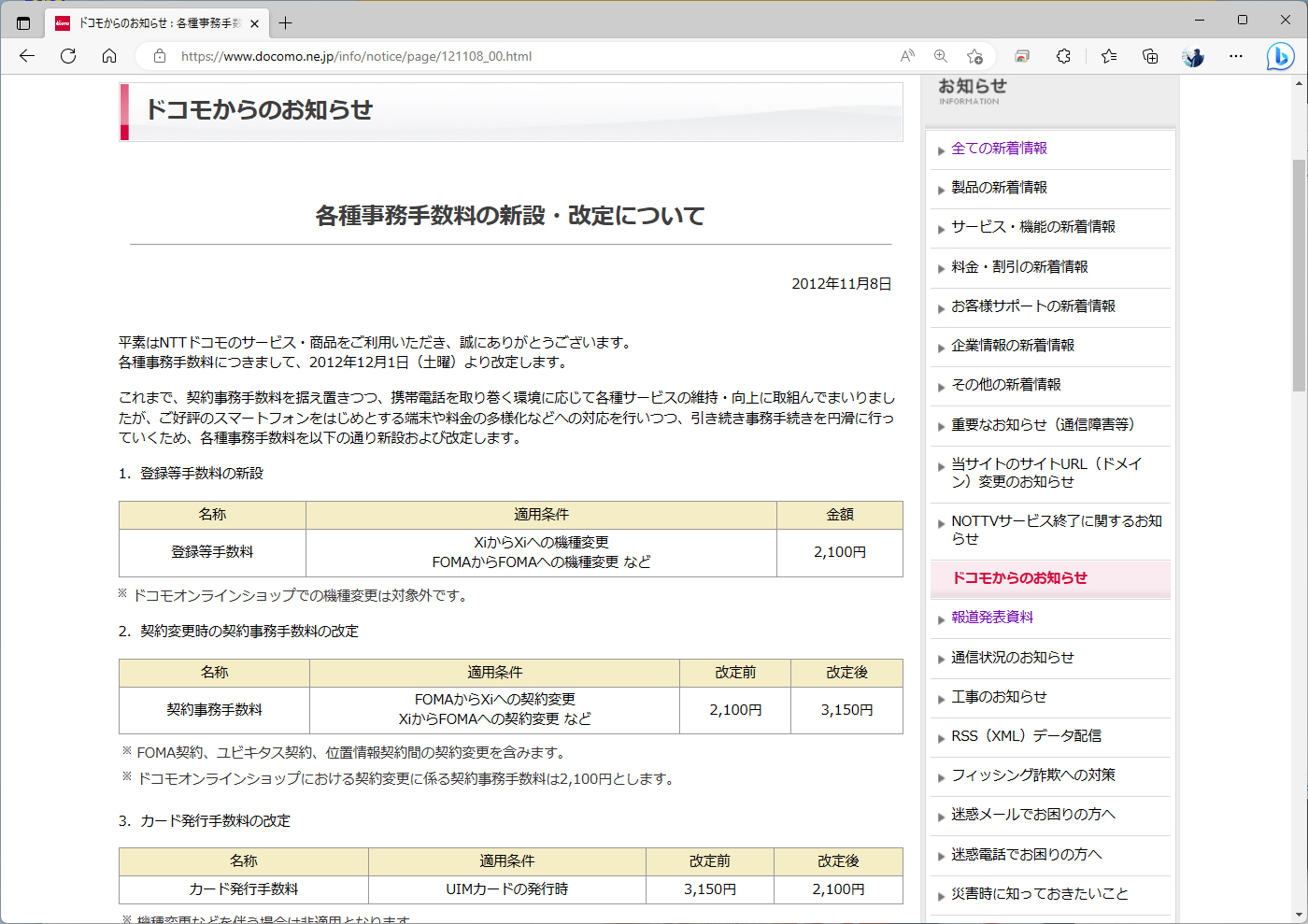Open RSS(XML)データ配信 link

click(x=1026, y=736)
